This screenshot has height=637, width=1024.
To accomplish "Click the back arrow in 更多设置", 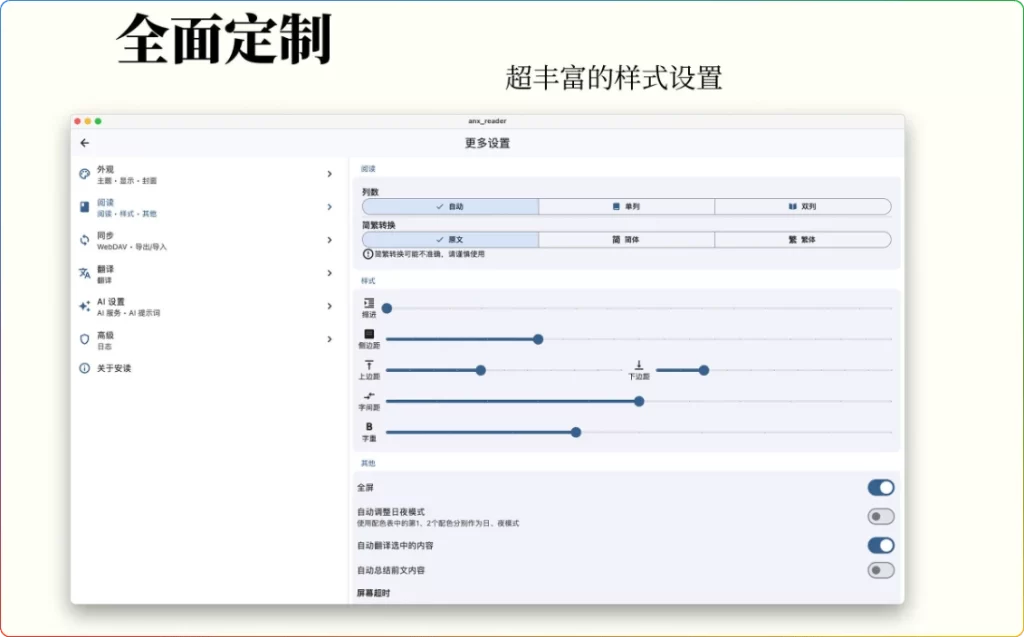I will [x=84, y=142].
